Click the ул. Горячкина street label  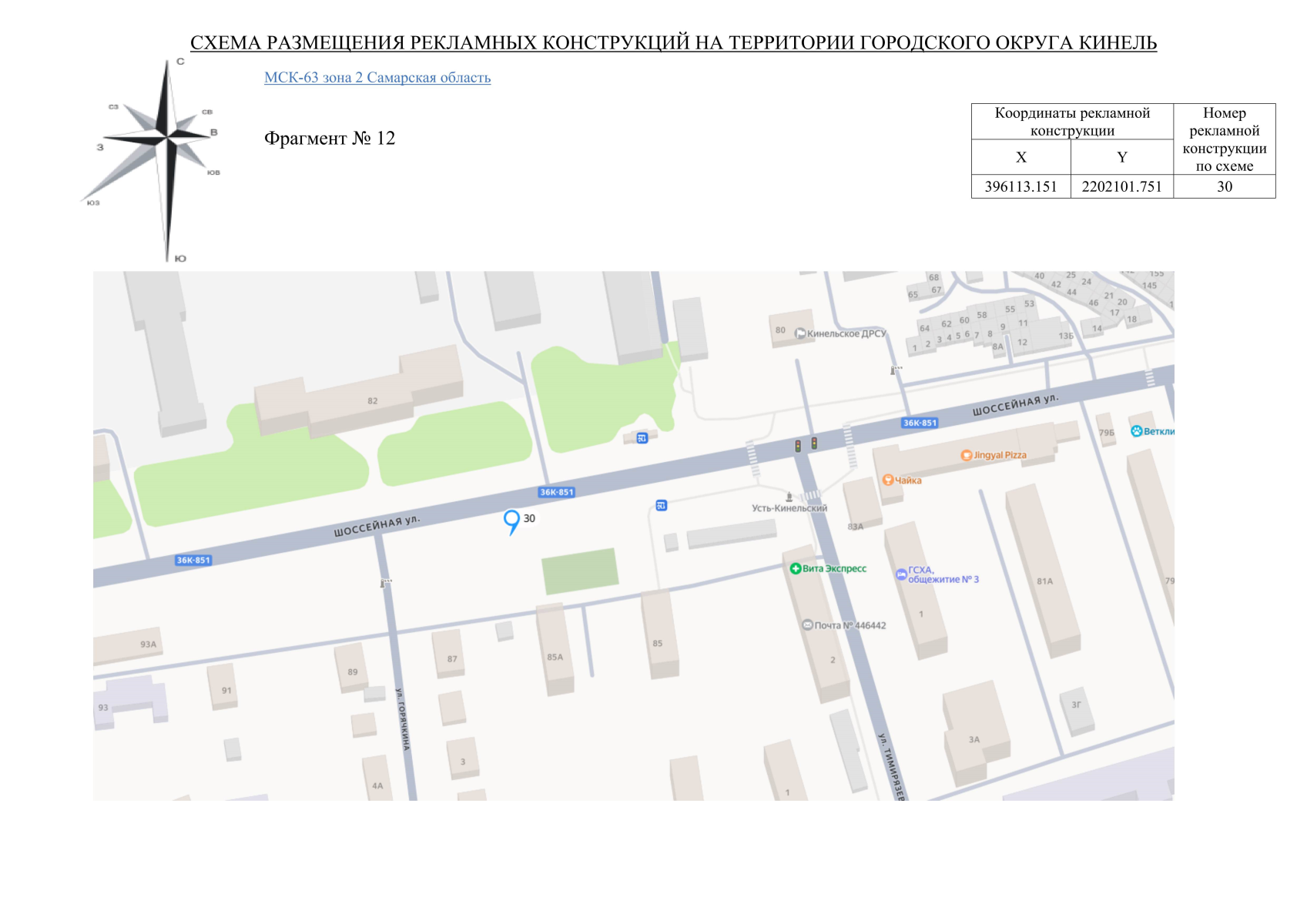403,718
